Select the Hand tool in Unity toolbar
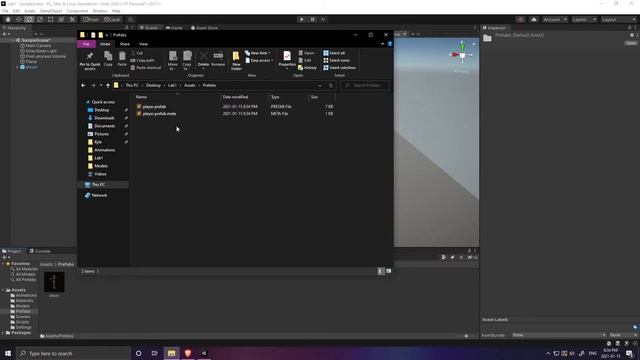The width and height of the screenshot is (640, 360). coord(8,20)
